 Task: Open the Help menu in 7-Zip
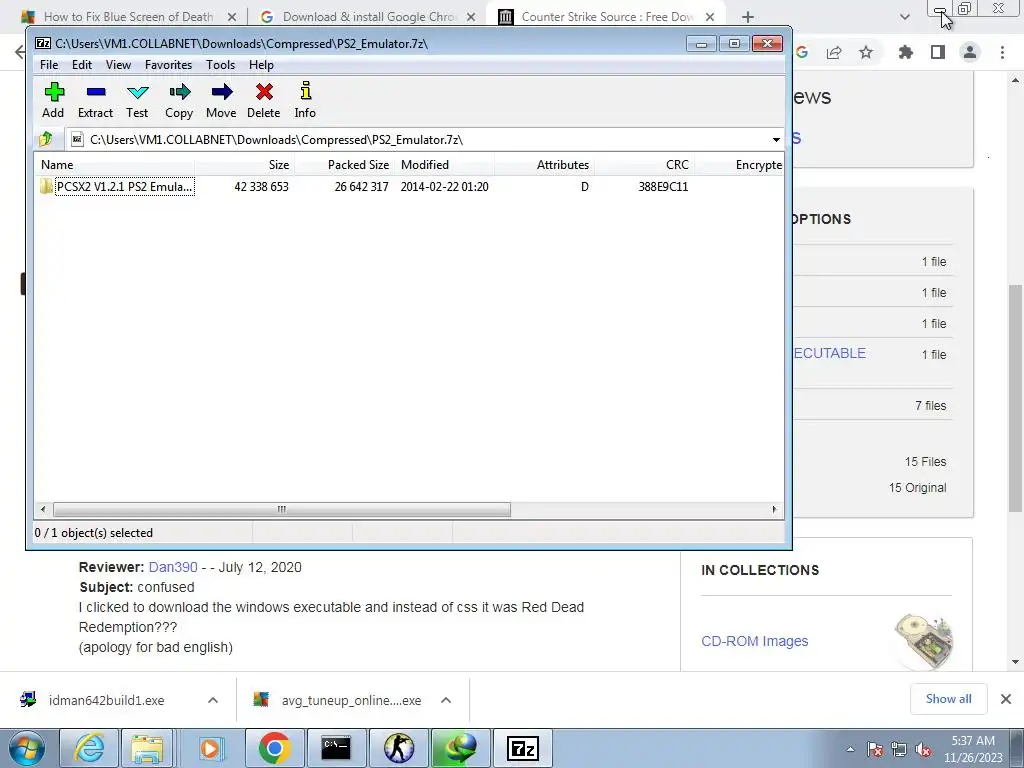pyautogui.click(x=261, y=65)
